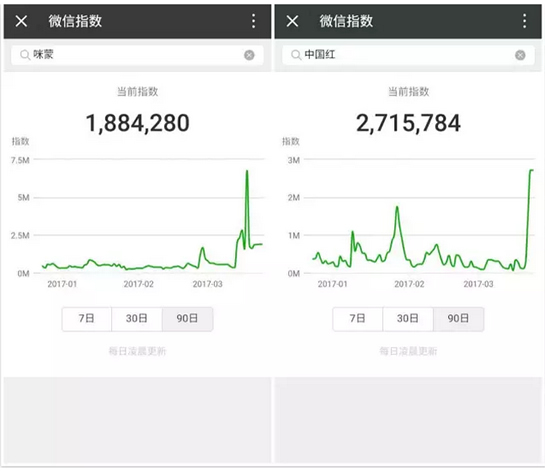Click the highest peak of the 咪蒙 chart
The image size is (545, 472).
(247, 171)
